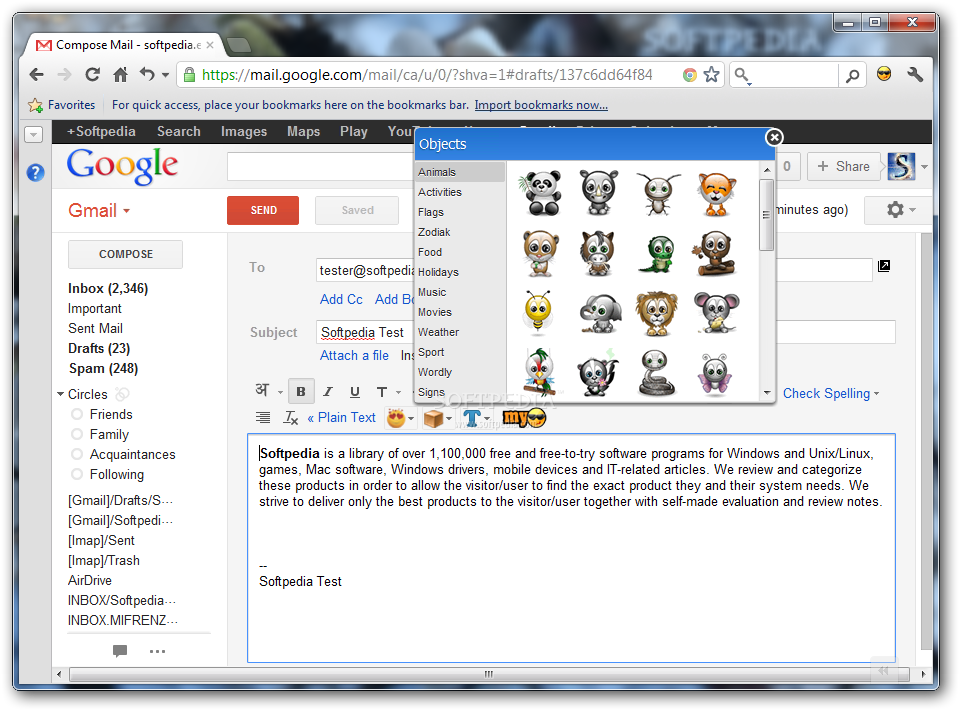Insert the orange fox emoticon
This screenshot has width=960, height=711.
(716, 194)
